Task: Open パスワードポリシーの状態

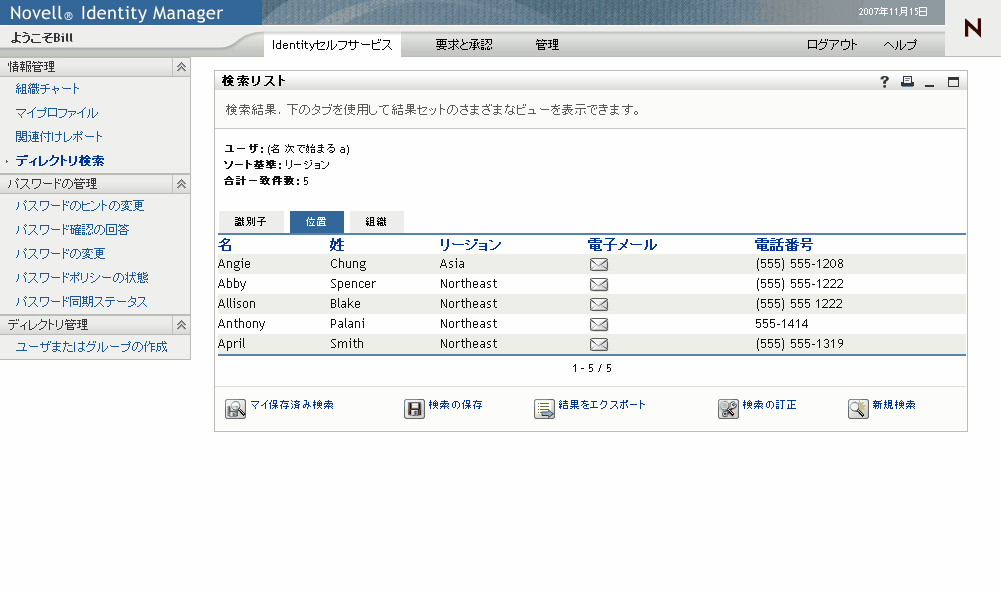Action: (82, 277)
